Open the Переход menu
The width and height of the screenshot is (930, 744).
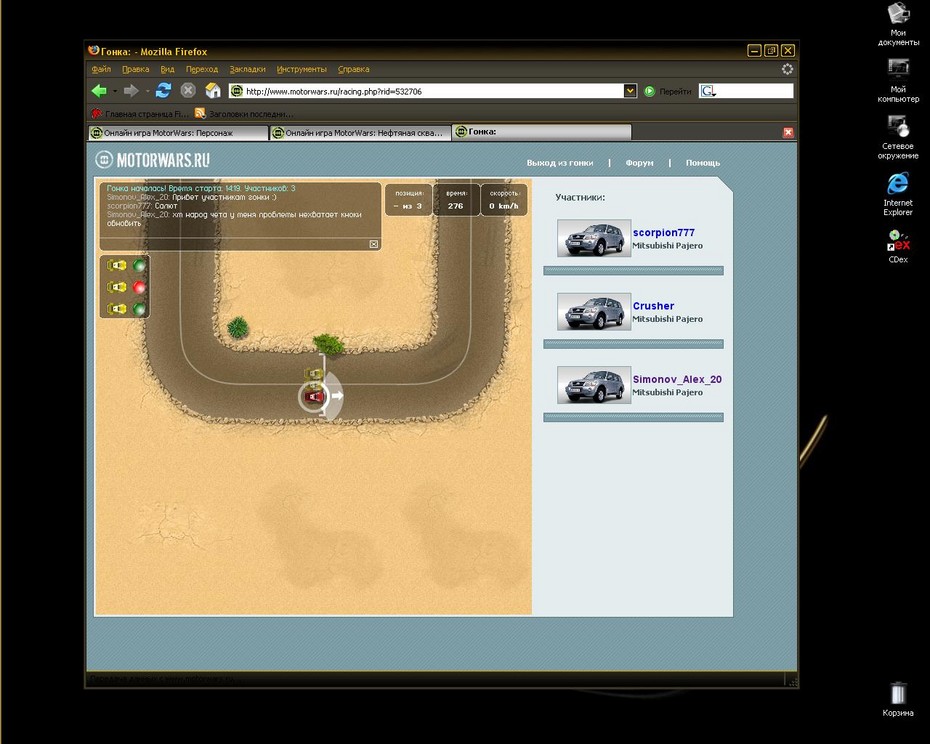202,69
